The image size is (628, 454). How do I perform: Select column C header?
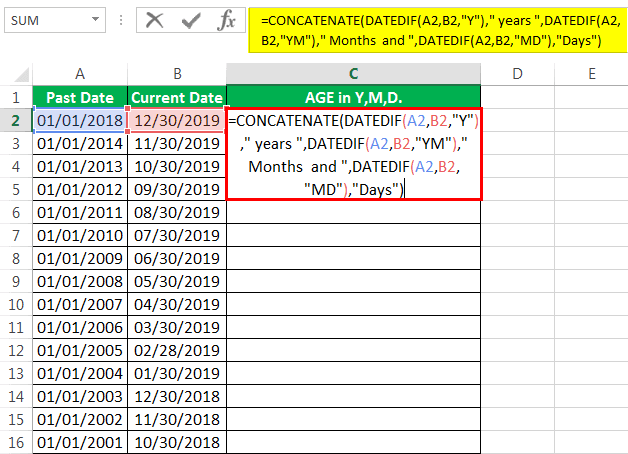(354, 73)
